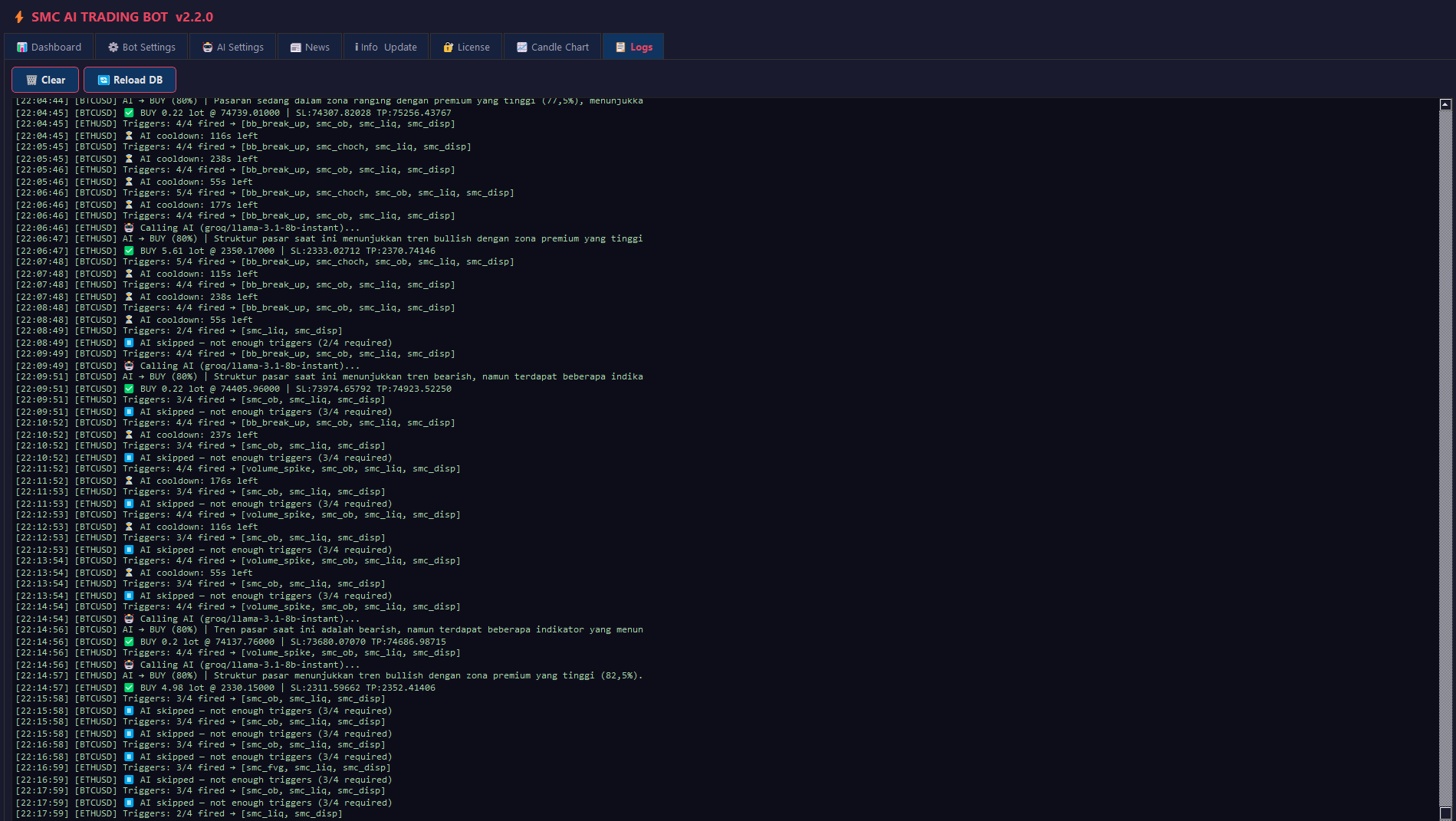Click Reload DB to refresh the database
This screenshot has height=821, width=1456.
point(130,79)
